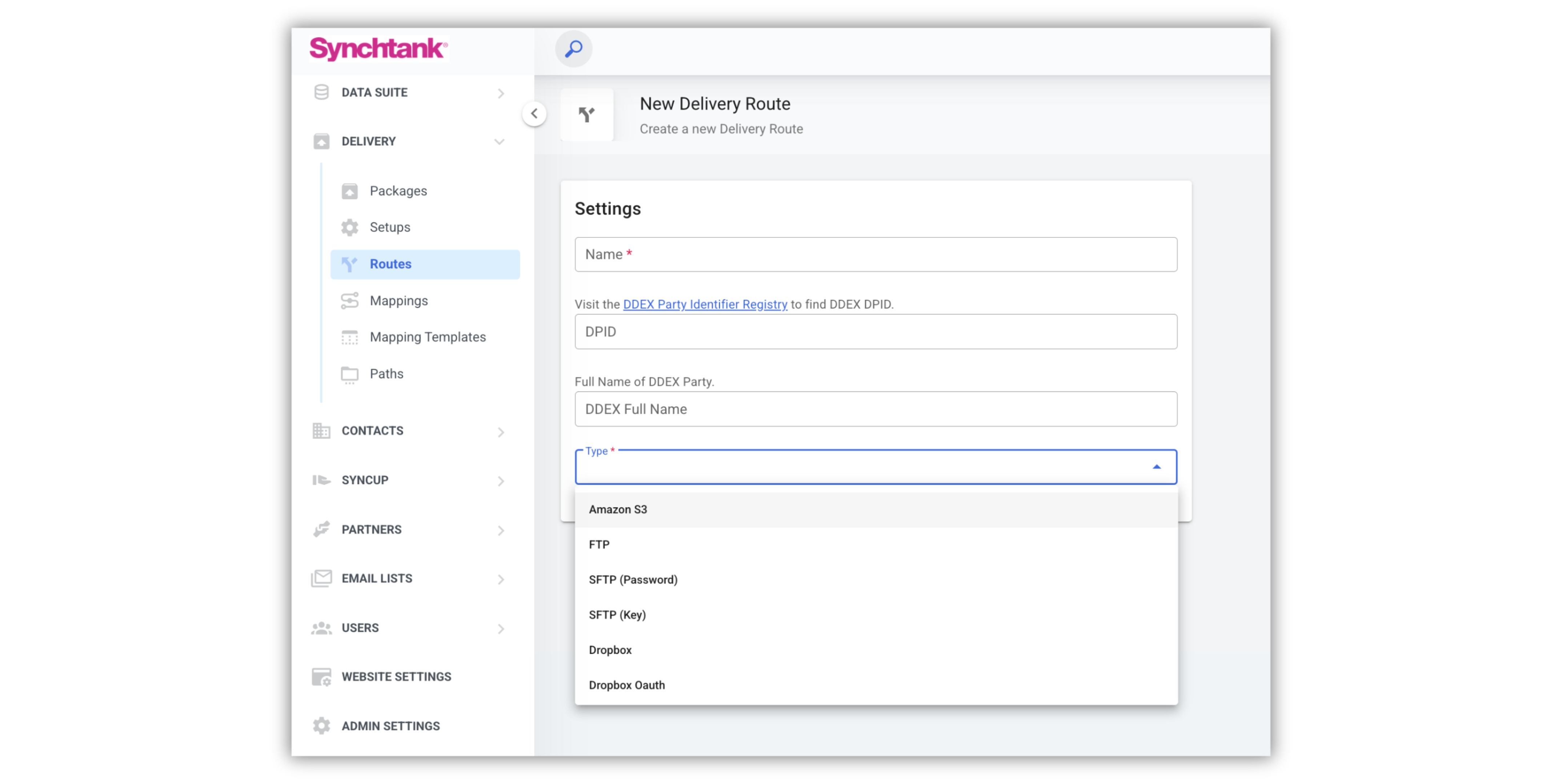The width and height of the screenshot is (1562, 784).
Task: Click the route icon beside New Delivery Route
Action: 586,114
